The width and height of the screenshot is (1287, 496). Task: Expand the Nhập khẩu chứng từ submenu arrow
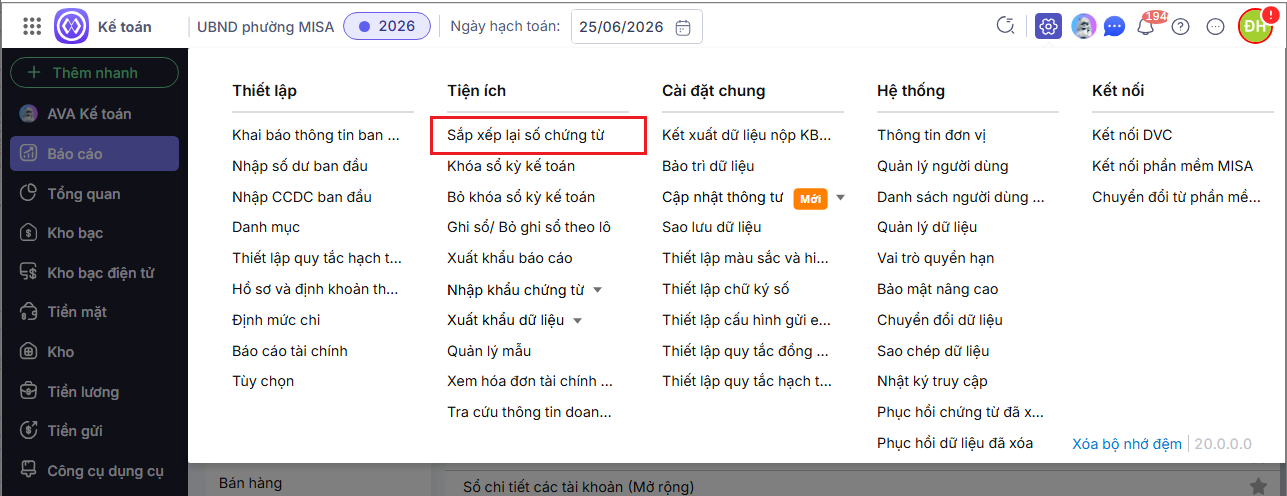(x=598, y=290)
